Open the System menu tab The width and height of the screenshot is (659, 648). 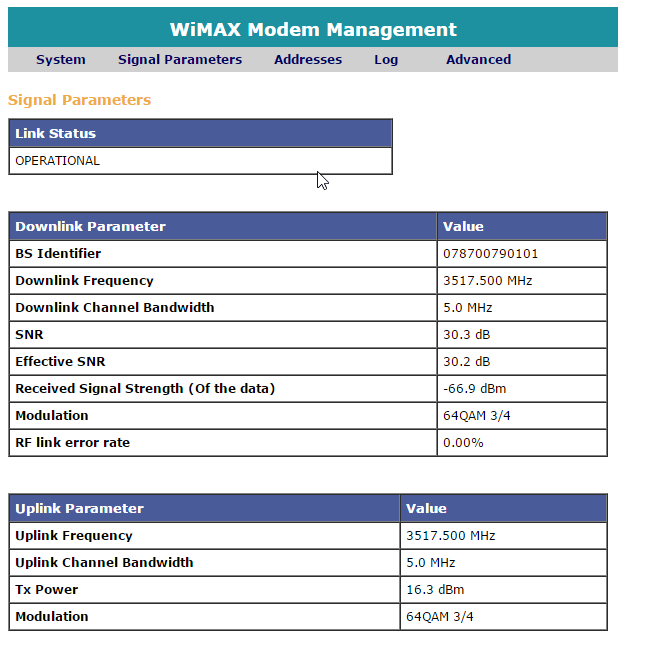[x=61, y=60]
